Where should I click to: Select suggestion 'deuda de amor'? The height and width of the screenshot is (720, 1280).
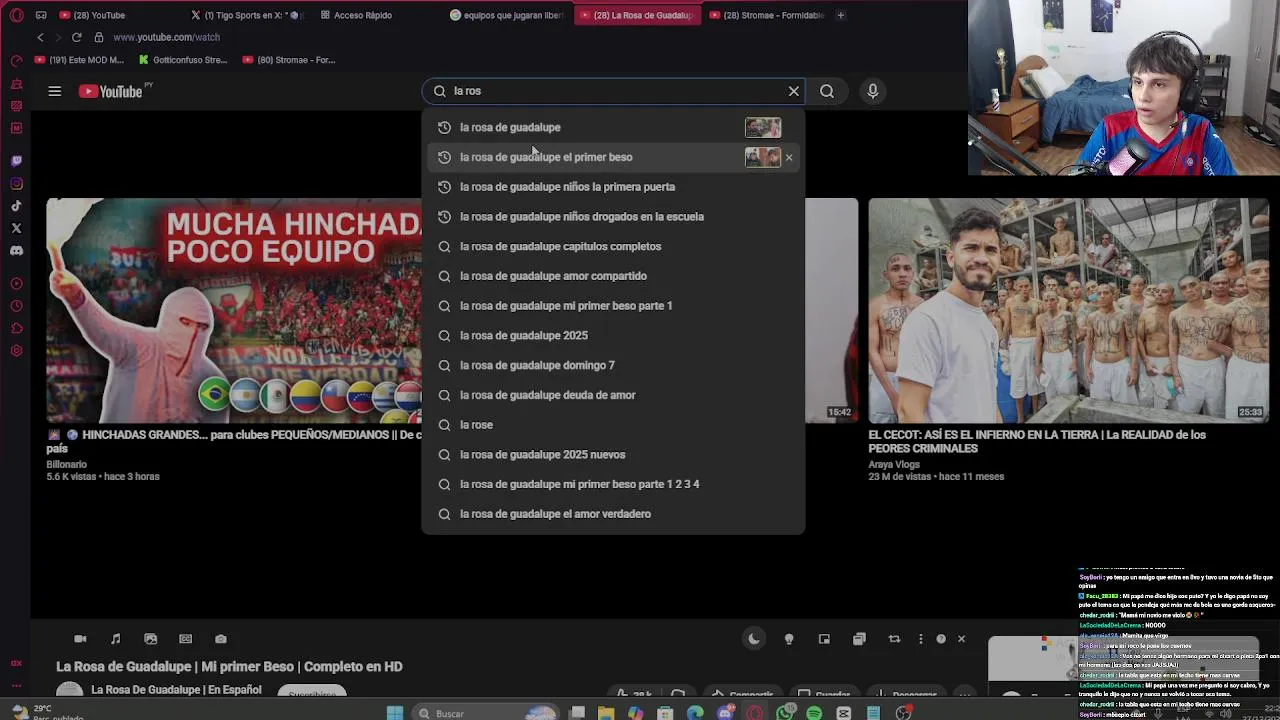click(613, 395)
